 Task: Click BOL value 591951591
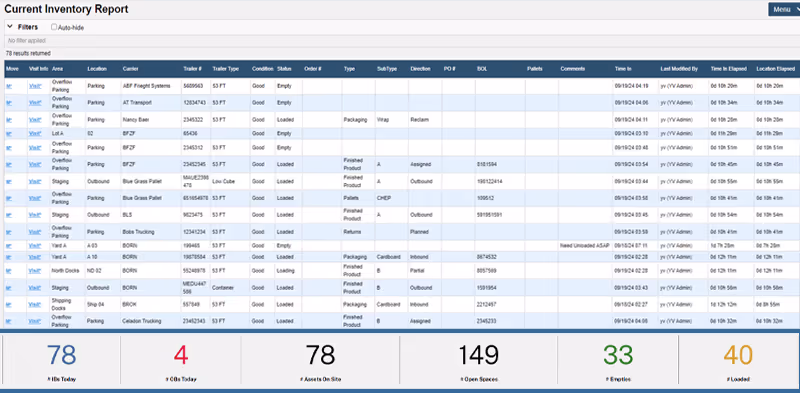pos(489,215)
